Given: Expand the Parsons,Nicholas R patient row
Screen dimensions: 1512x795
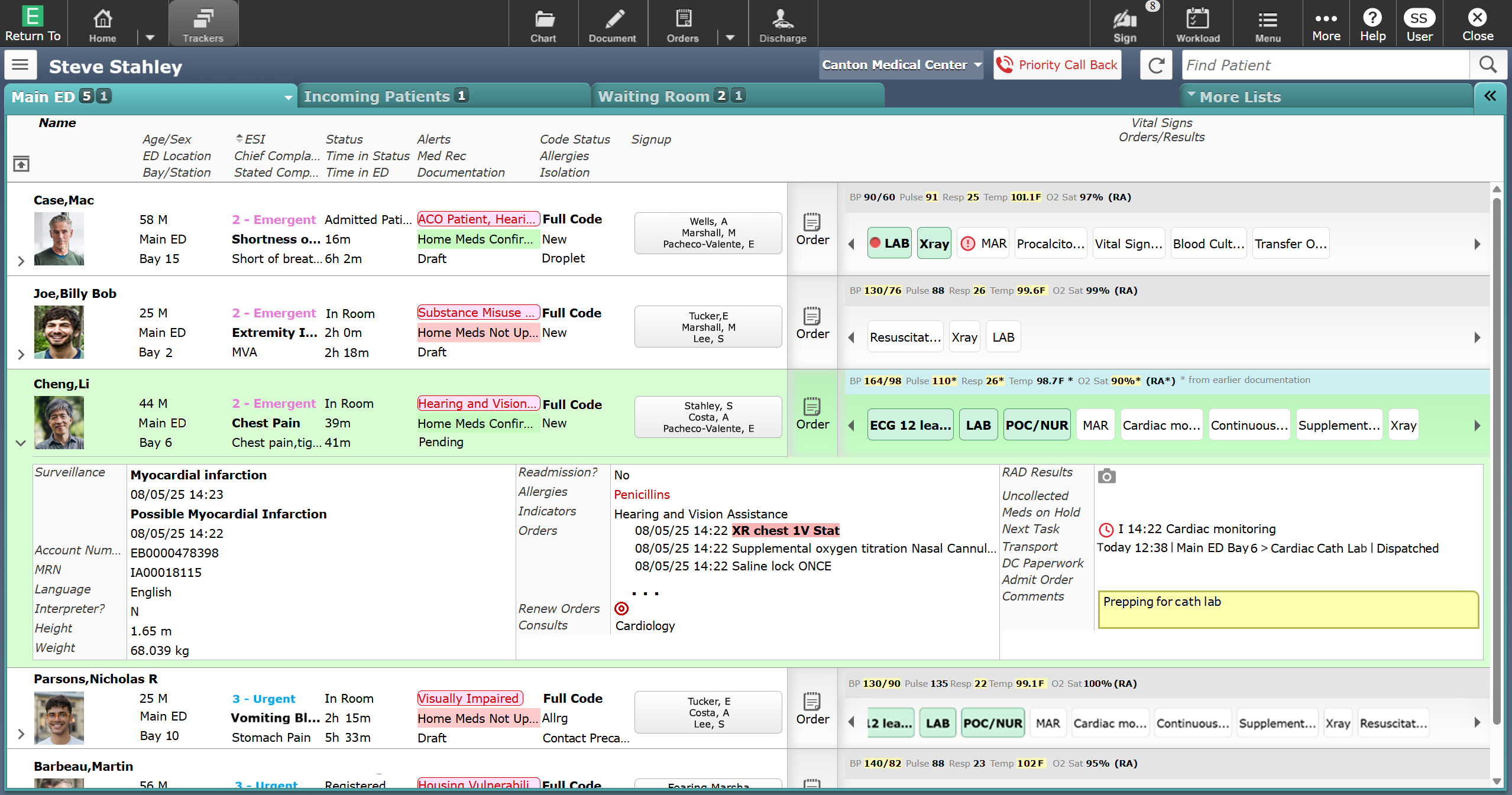Looking at the screenshot, I should [x=21, y=734].
